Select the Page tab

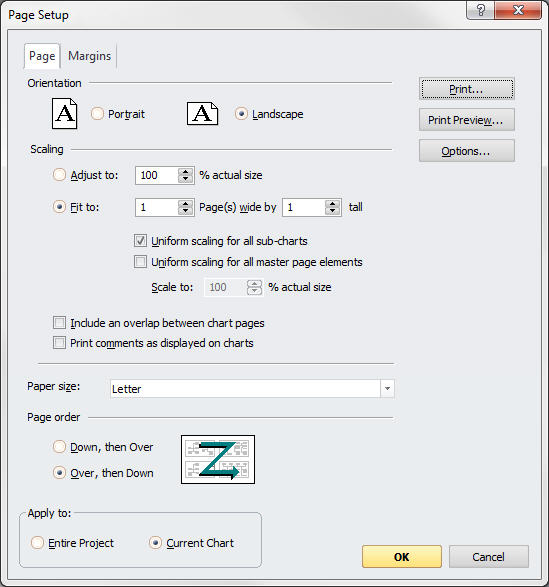42,56
